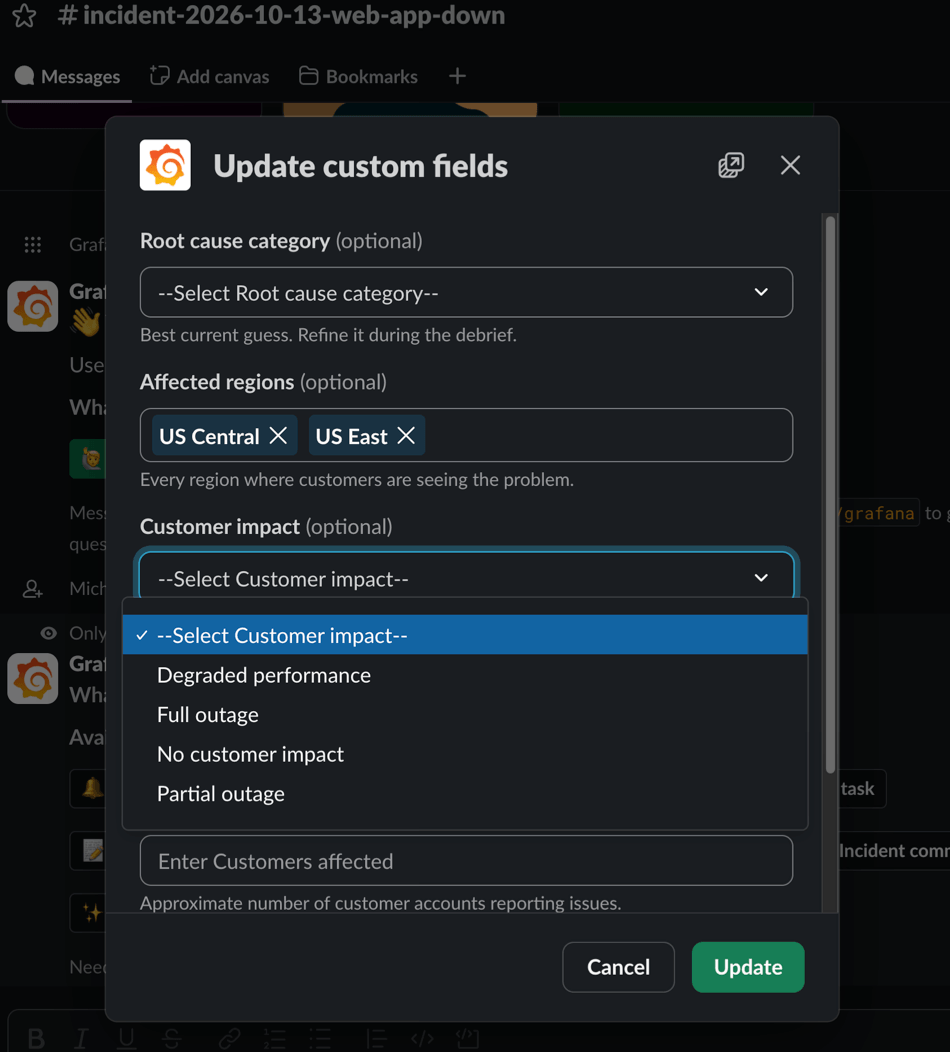This screenshot has width=950, height=1052.
Task: Collapse the Customer impact dropdown
Action: pyautogui.click(x=466, y=578)
